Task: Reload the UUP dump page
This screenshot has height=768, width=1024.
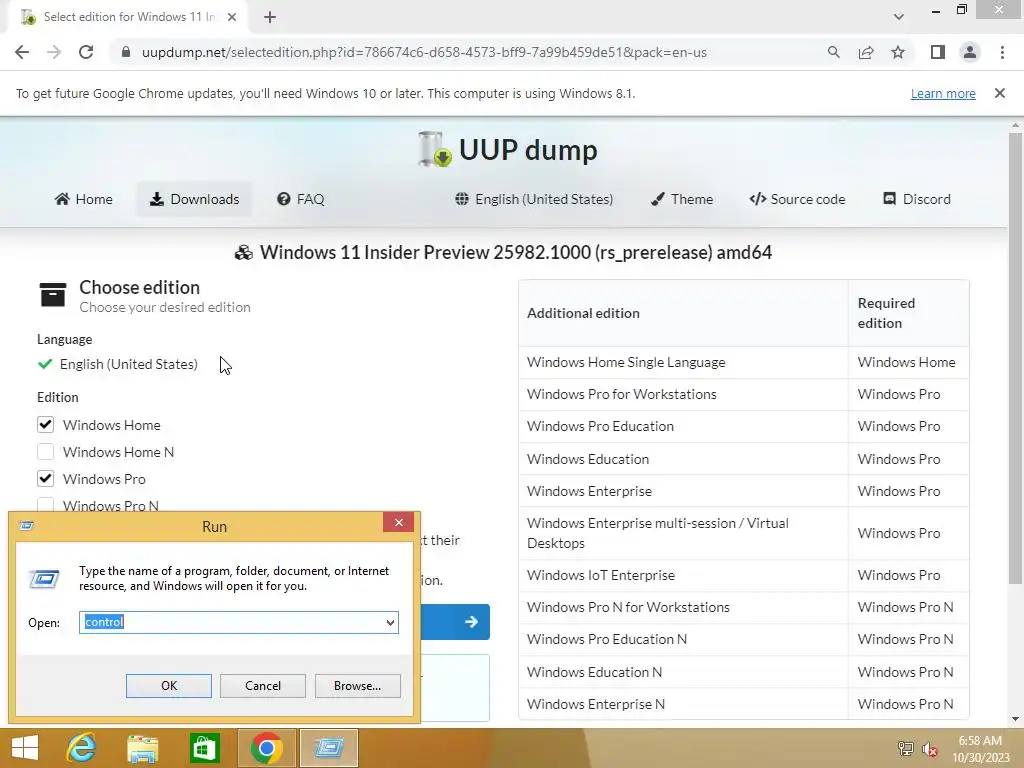Action: click(x=86, y=52)
